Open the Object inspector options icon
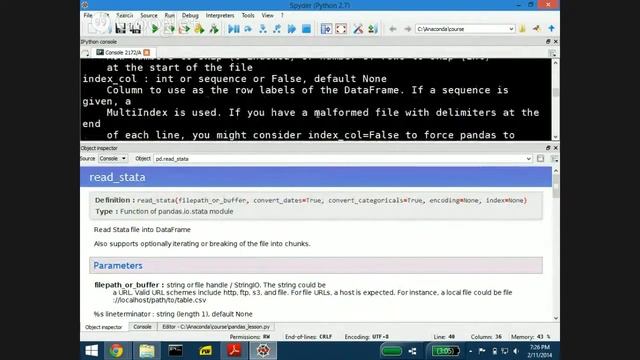This screenshot has height=360, width=640. 554,158
